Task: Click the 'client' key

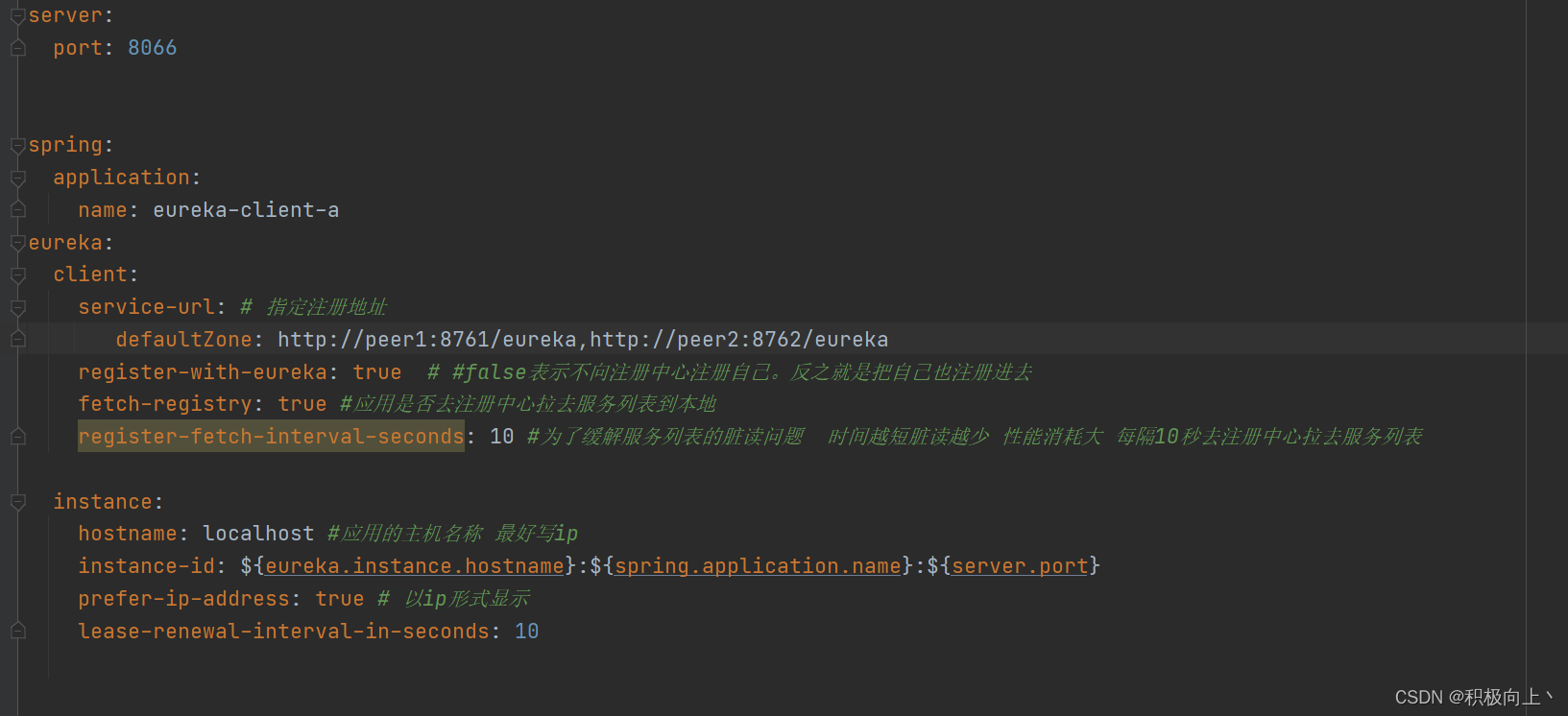Action: pos(90,274)
